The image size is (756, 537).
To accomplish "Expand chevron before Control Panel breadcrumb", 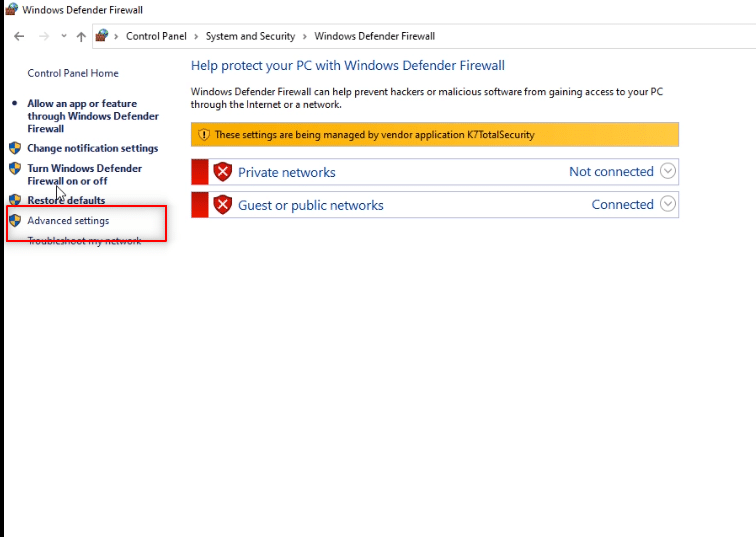I will (x=116, y=37).
